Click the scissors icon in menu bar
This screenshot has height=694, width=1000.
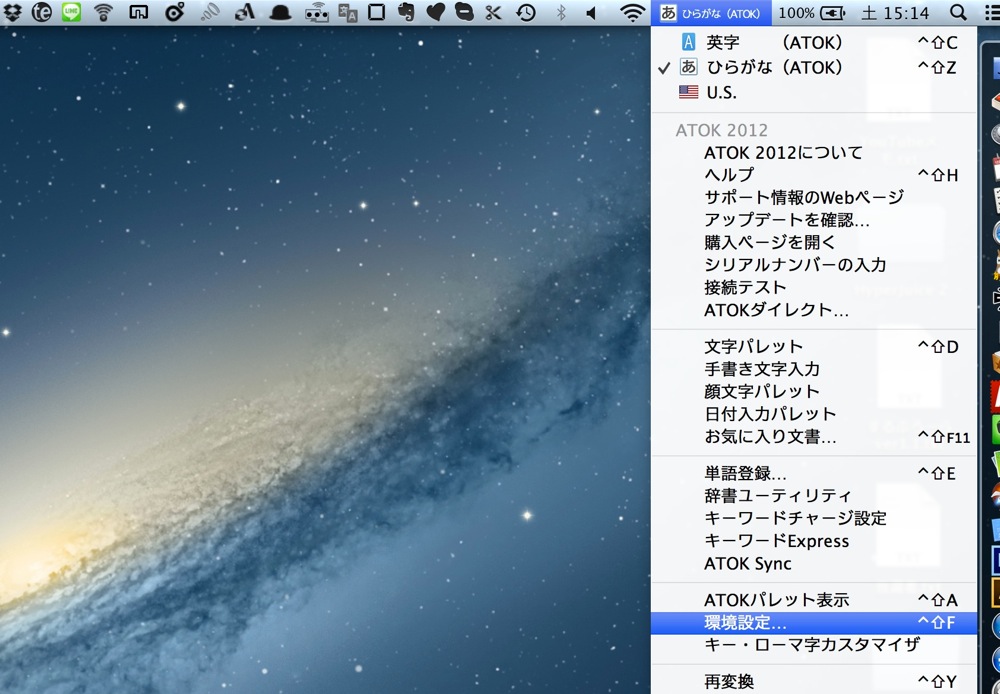pyautogui.click(x=494, y=12)
